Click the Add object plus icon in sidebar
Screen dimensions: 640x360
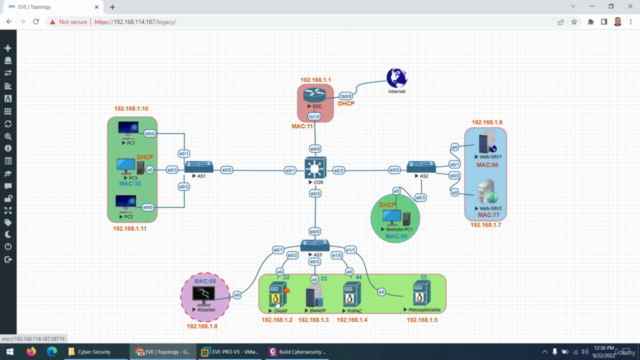pyautogui.click(x=8, y=48)
